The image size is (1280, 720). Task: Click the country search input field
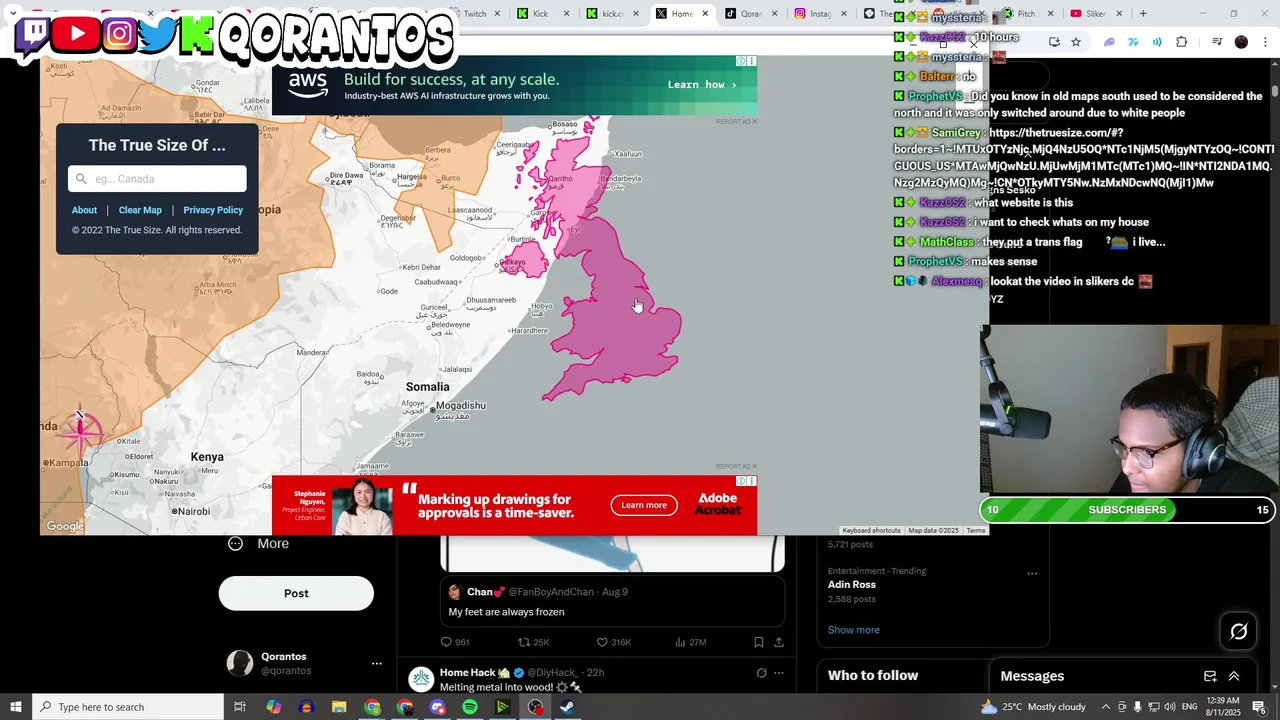pos(157,179)
